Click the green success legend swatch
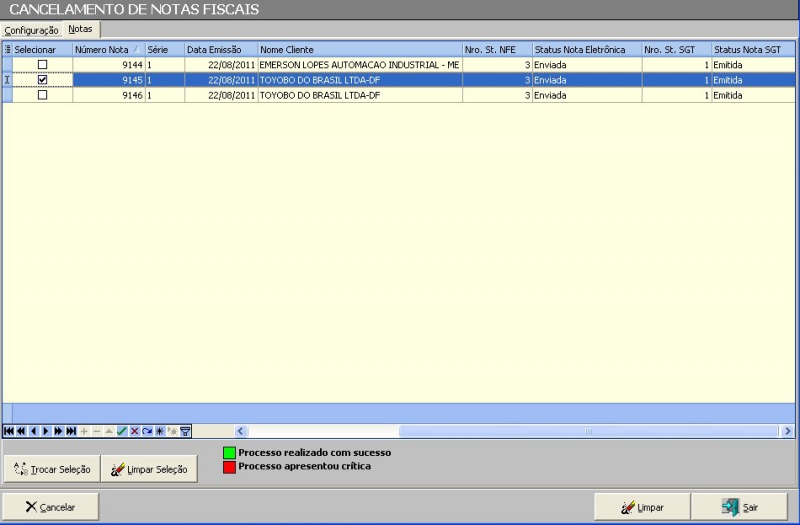Screen dimensions: 800x525 point(228,453)
